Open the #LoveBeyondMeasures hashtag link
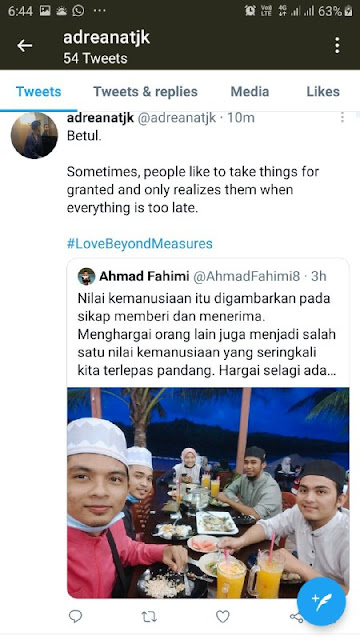Screen dimensions: 360x640 [x=140, y=244]
